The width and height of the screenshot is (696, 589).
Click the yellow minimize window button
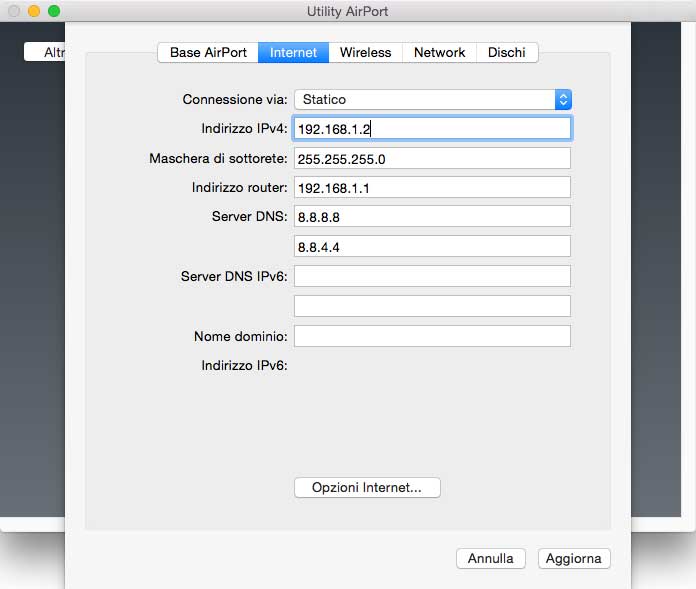(34, 11)
